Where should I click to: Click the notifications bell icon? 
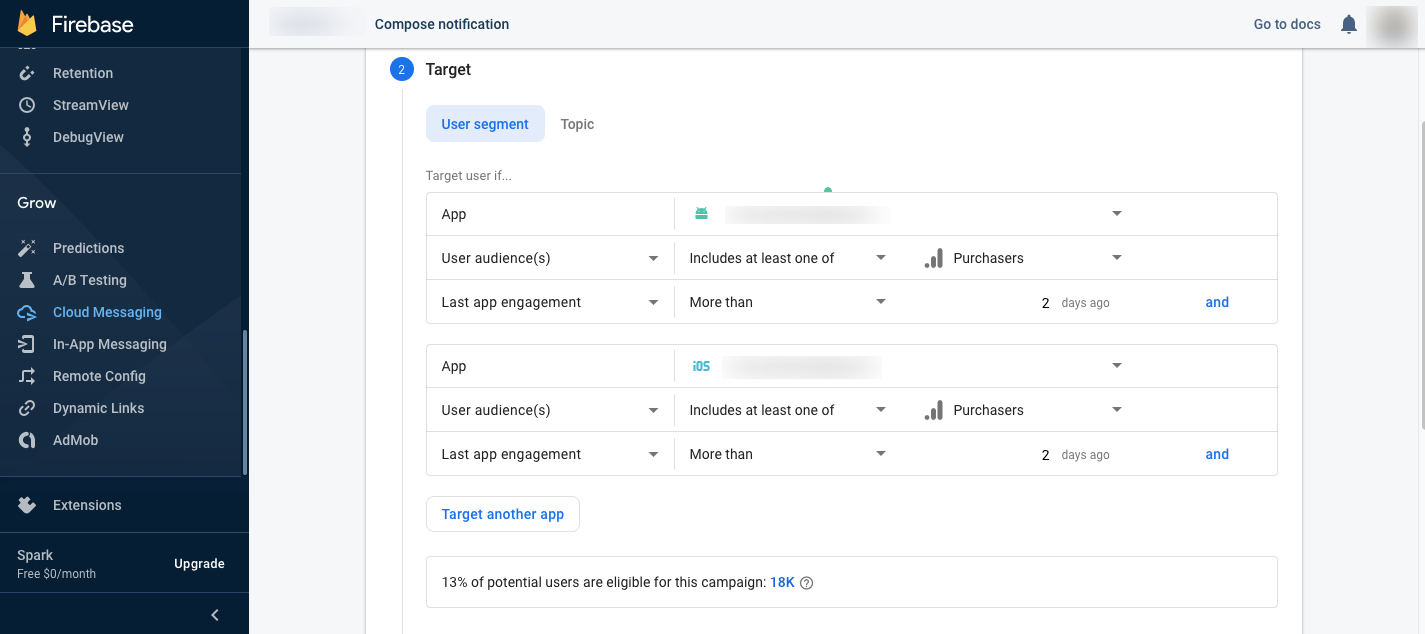click(x=1349, y=24)
